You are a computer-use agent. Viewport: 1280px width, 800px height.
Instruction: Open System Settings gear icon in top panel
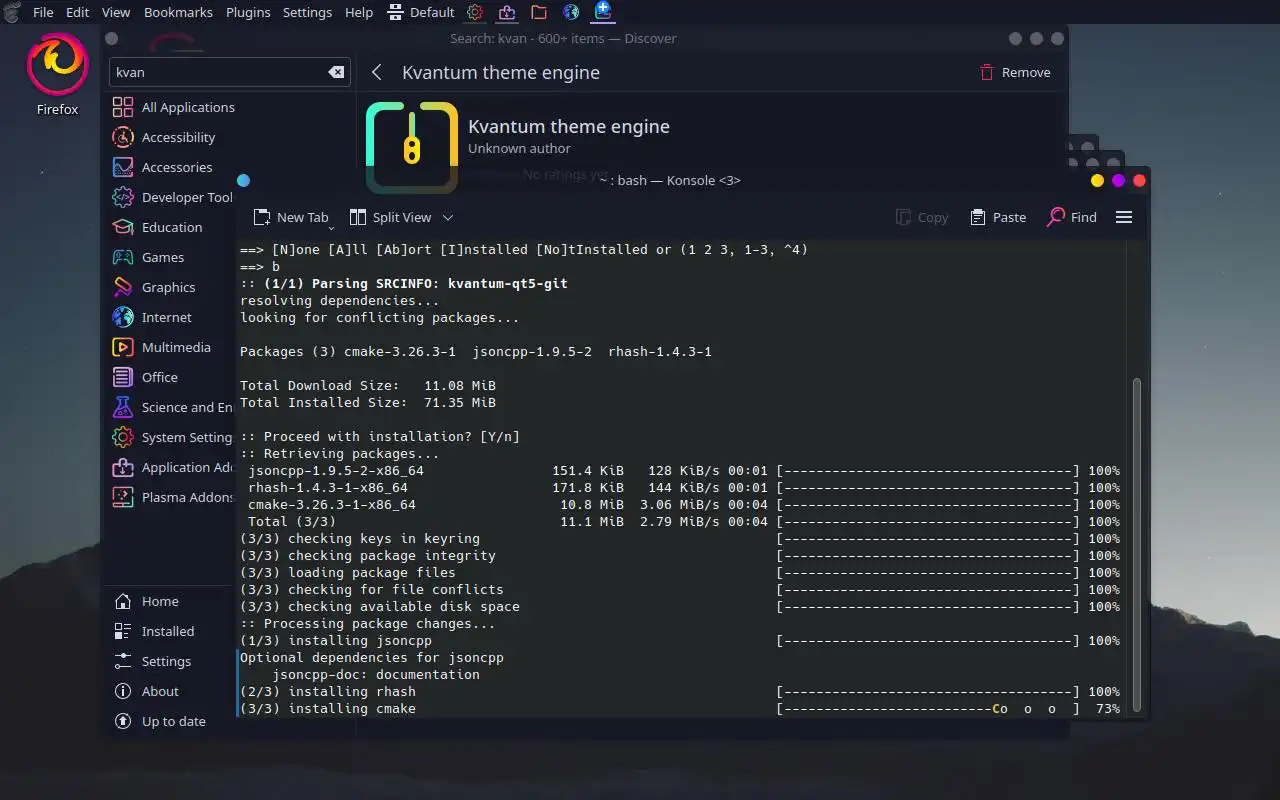tap(475, 12)
